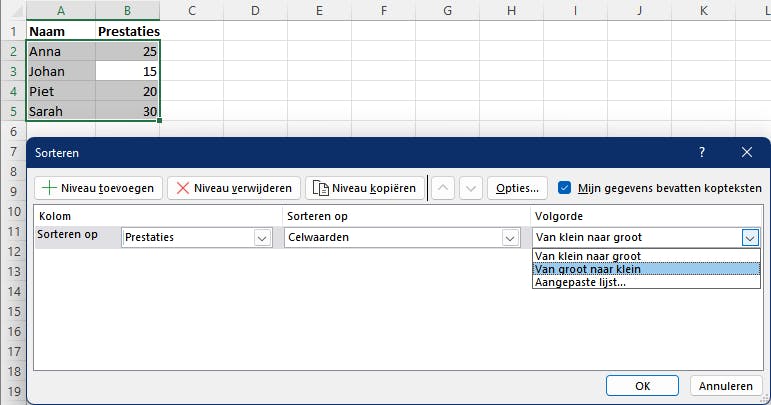The width and height of the screenshot is (771, 405).
Task: Close the Sorteren dialog
Action: coord(747,153)
